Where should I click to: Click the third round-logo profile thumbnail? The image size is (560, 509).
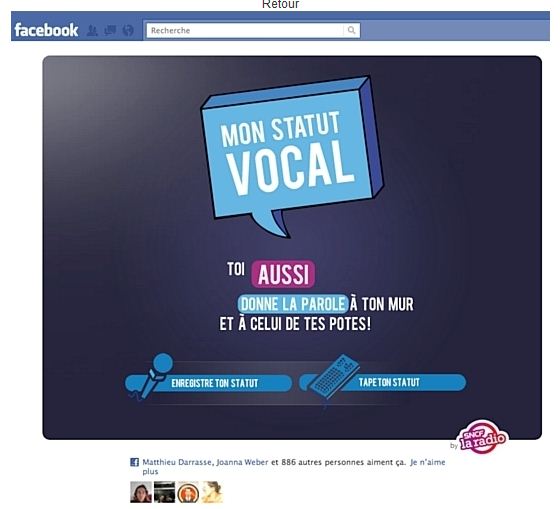188,492
